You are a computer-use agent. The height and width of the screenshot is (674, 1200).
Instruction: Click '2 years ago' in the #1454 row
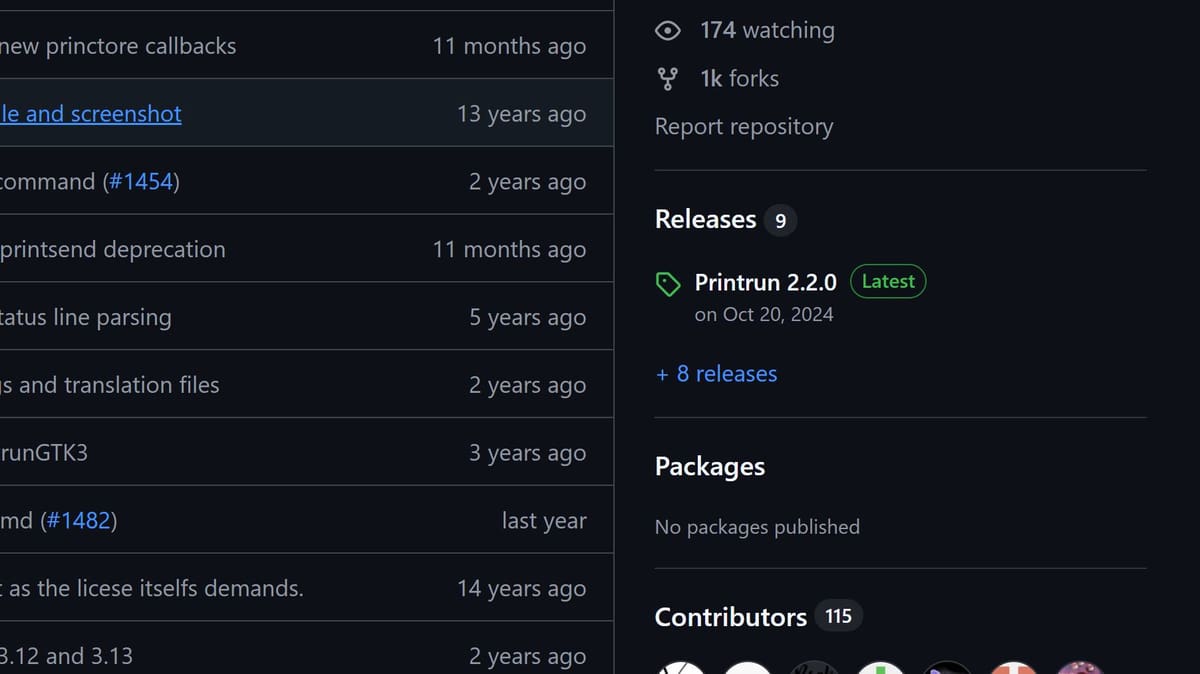[527, 182]
